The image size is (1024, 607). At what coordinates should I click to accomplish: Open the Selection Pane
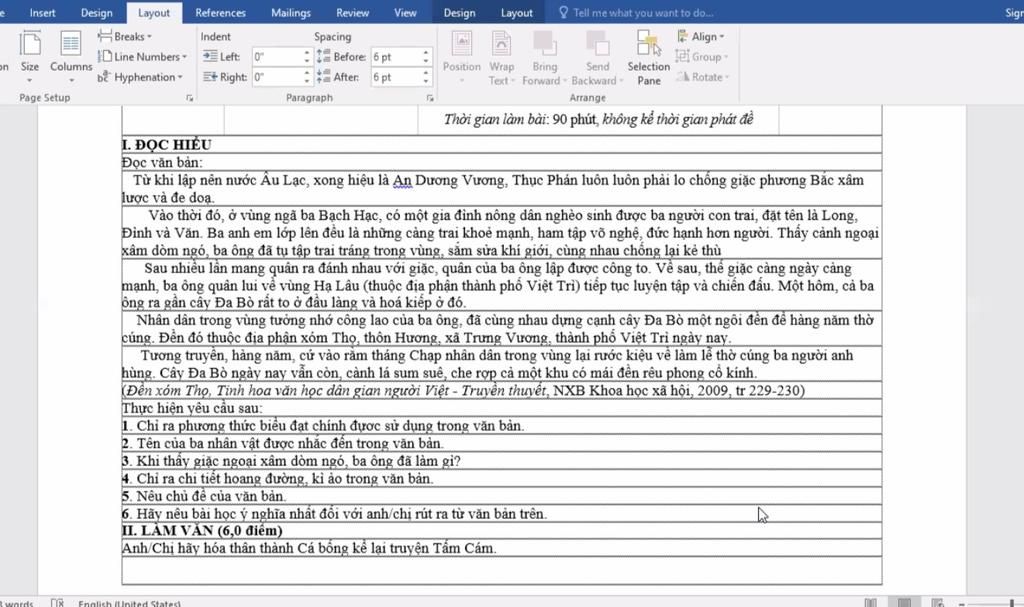(x=648, y=57)
